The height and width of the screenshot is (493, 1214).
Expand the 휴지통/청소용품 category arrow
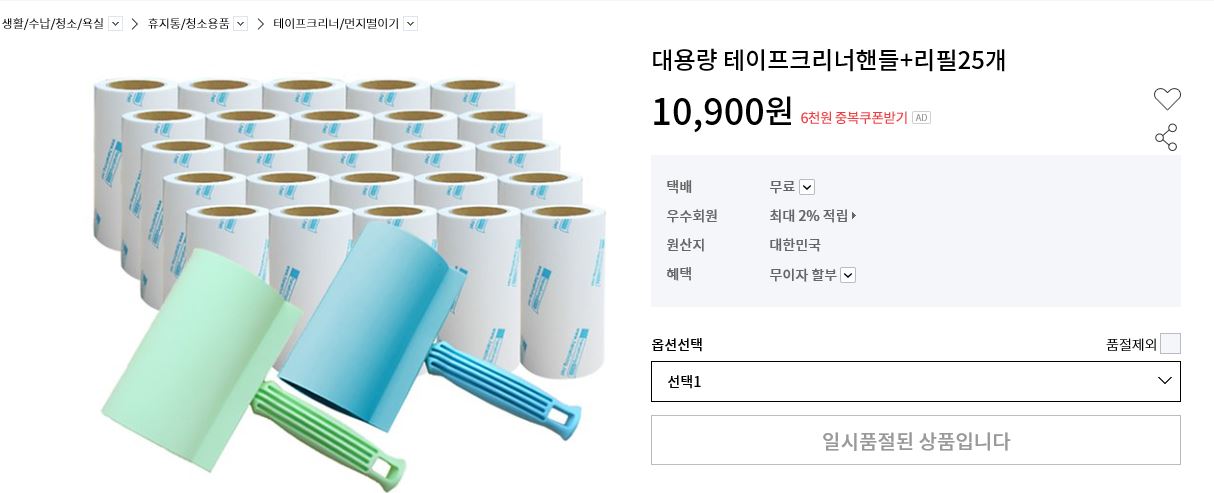[x=240, y=23]
